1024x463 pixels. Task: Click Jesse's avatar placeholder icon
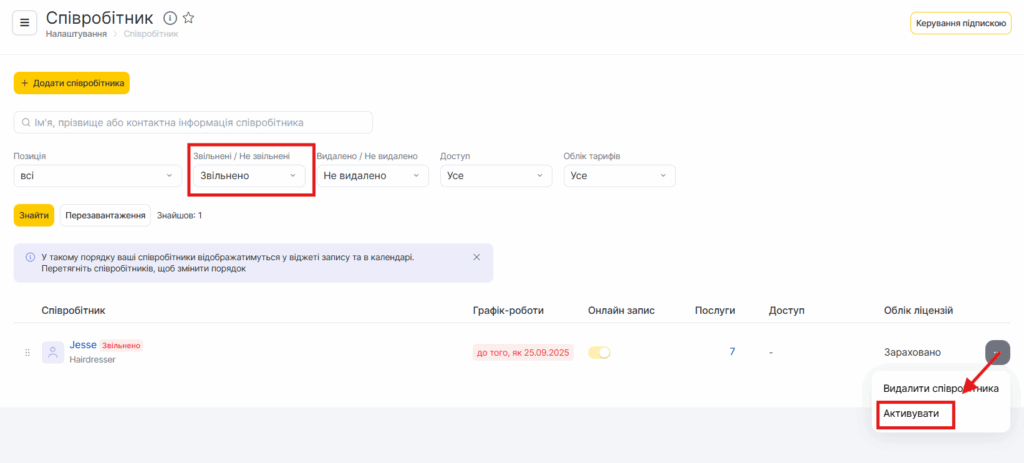(53, 352)
